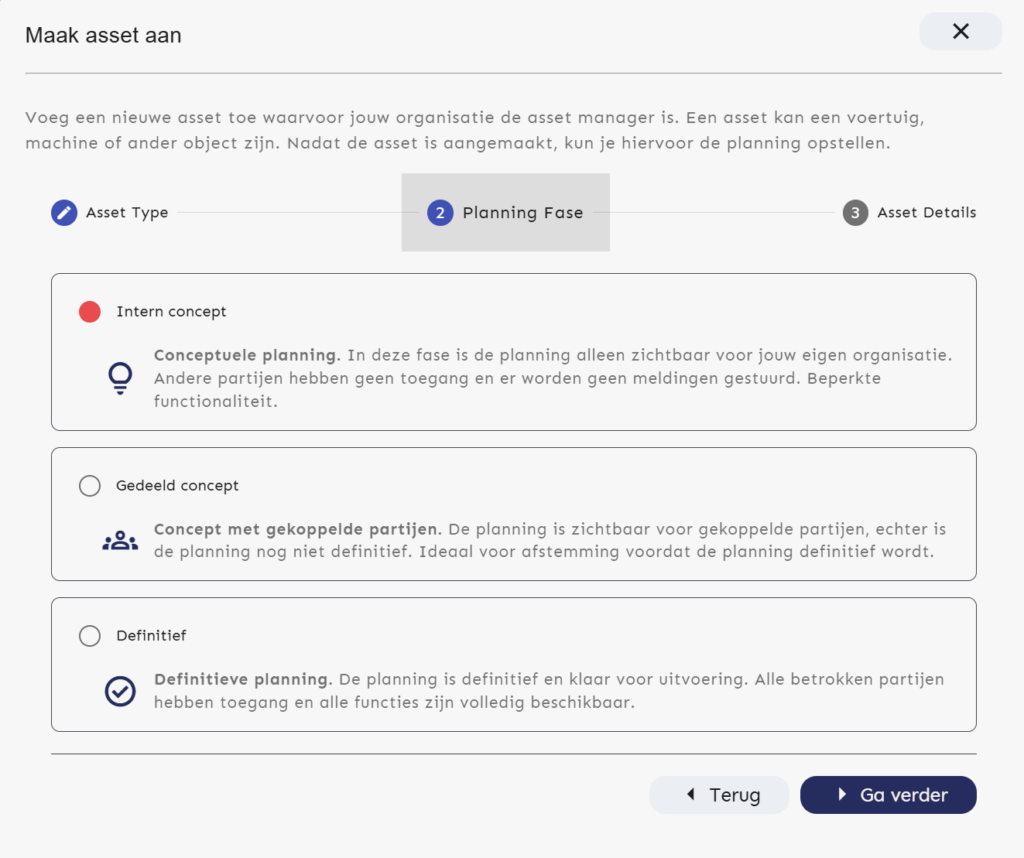Click the Gedeeld concept option label
The width and height of the screenshot is (1024, 858).
point(178,486)
